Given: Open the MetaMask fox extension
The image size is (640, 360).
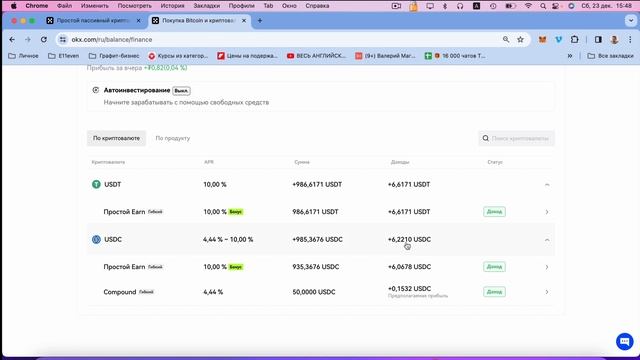Looking at the screenshot, I should pos(542,40).
